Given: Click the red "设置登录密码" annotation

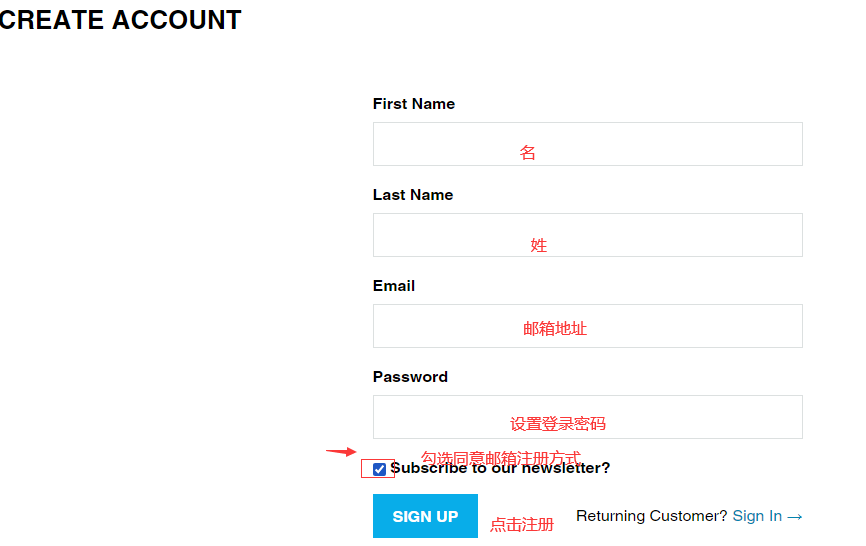Looking at the screenshot, I should pos(558,424).
